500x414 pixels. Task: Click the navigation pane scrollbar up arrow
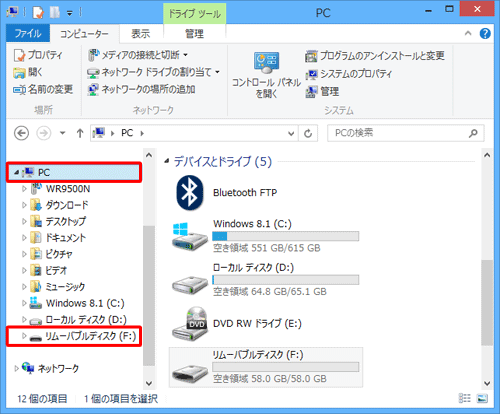(x=149, y=155)
